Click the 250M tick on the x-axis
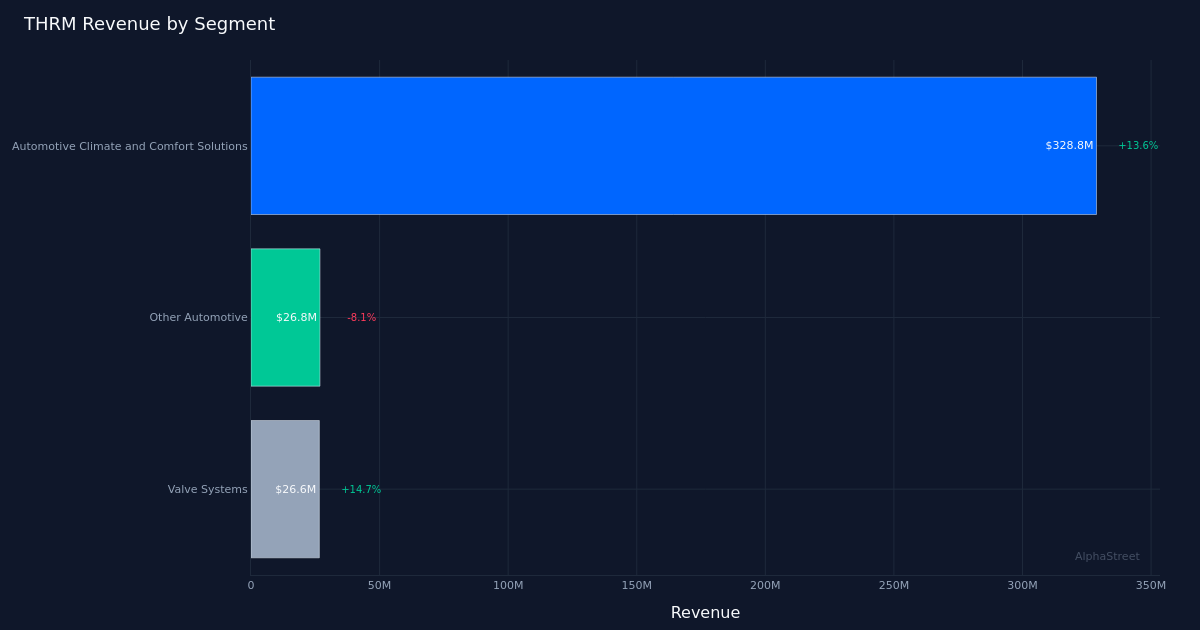Image resolution: width=1200 pixels, height=630 pixels. click(x=893, y=584)
